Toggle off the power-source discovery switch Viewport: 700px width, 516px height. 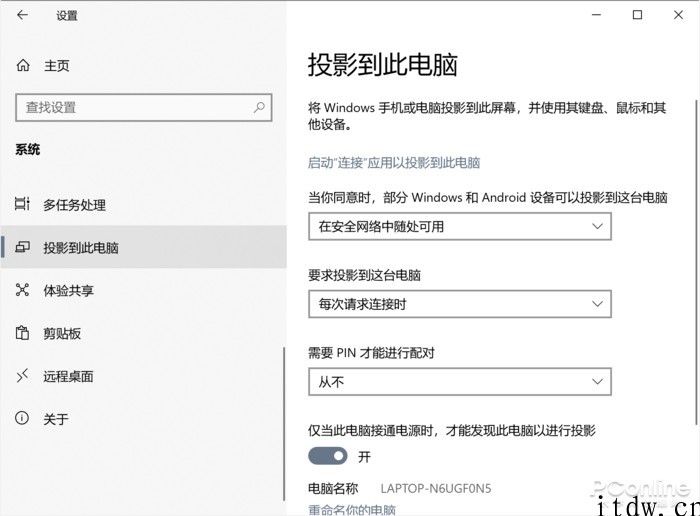point(328,456)
